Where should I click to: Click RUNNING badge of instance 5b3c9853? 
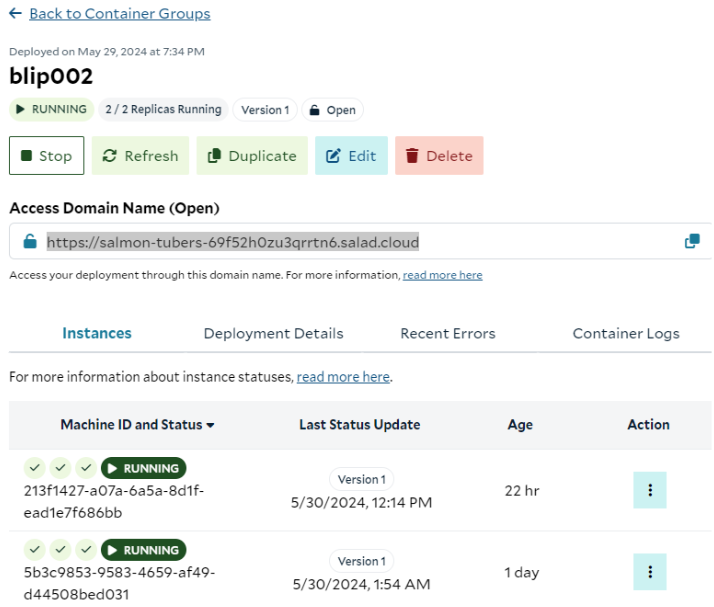pos(143,550)
